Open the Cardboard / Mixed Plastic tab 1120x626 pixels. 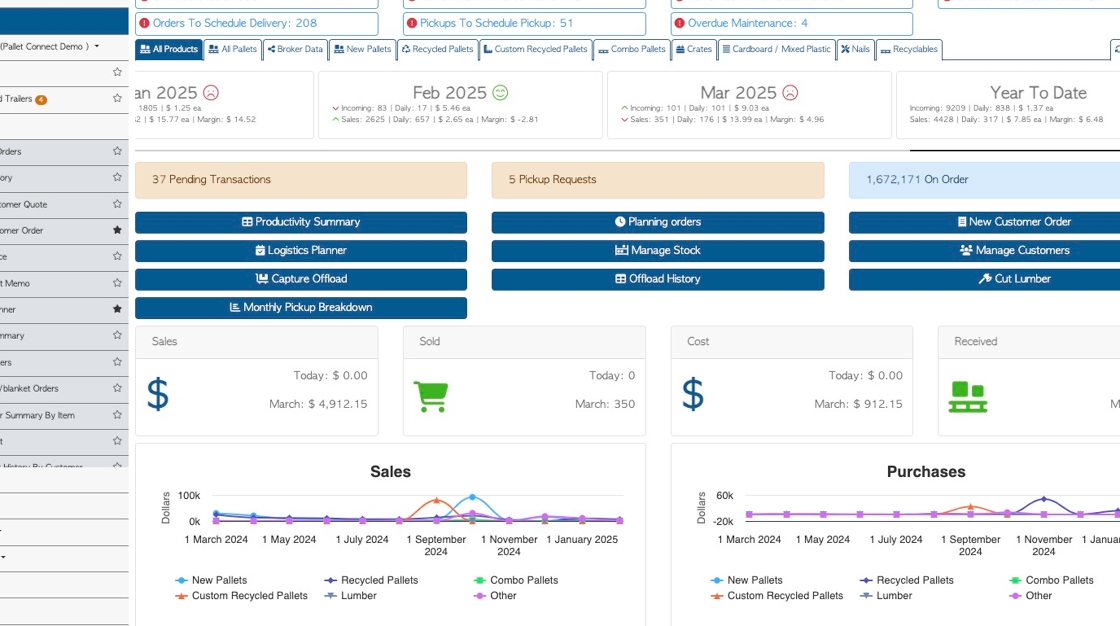(776, 49)
